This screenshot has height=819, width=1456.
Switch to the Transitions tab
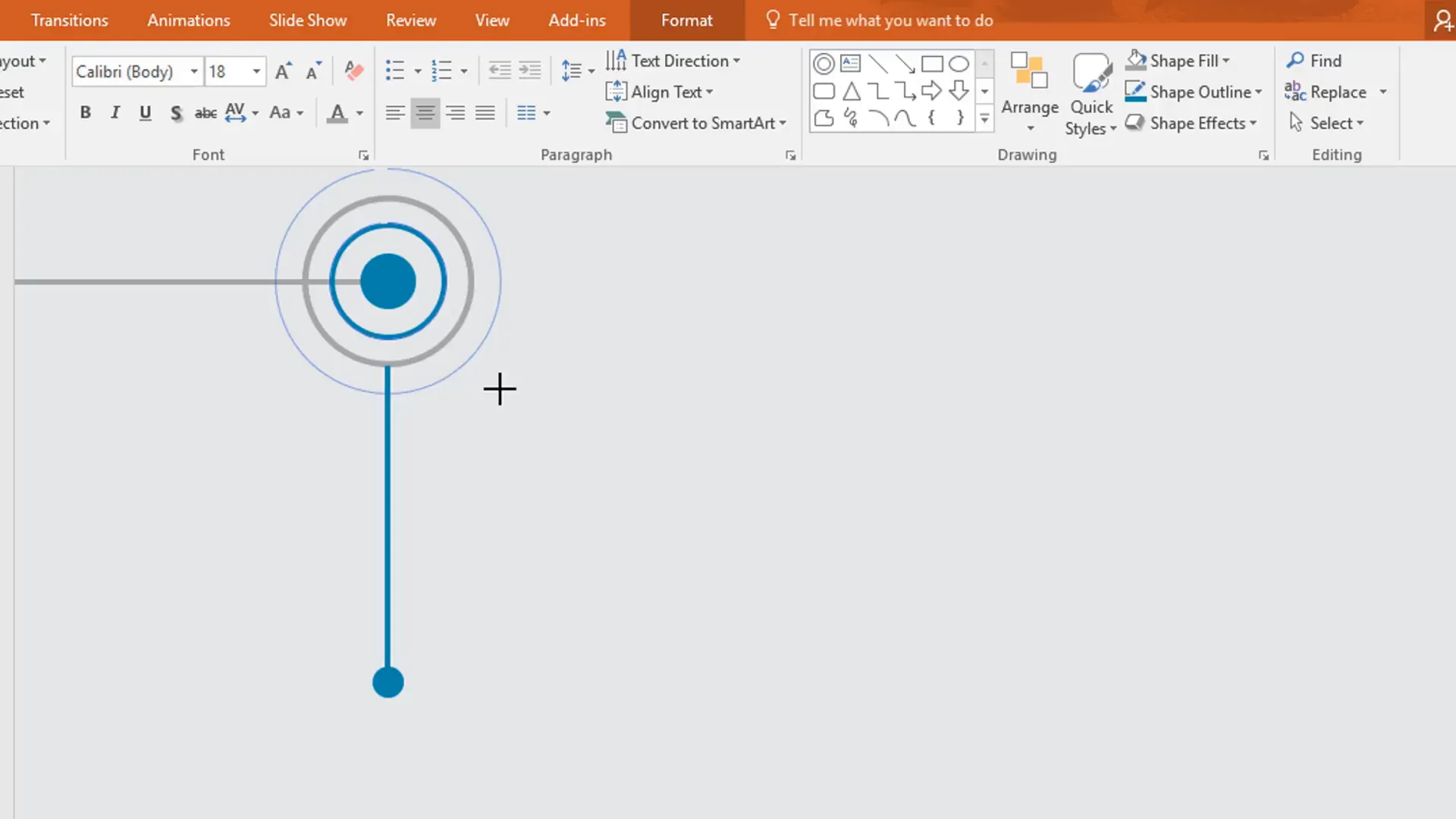point(69,20)
